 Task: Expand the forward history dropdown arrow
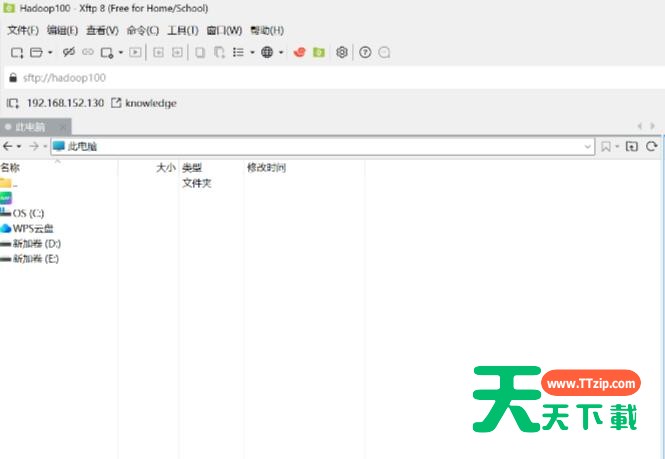click(45, 147)
